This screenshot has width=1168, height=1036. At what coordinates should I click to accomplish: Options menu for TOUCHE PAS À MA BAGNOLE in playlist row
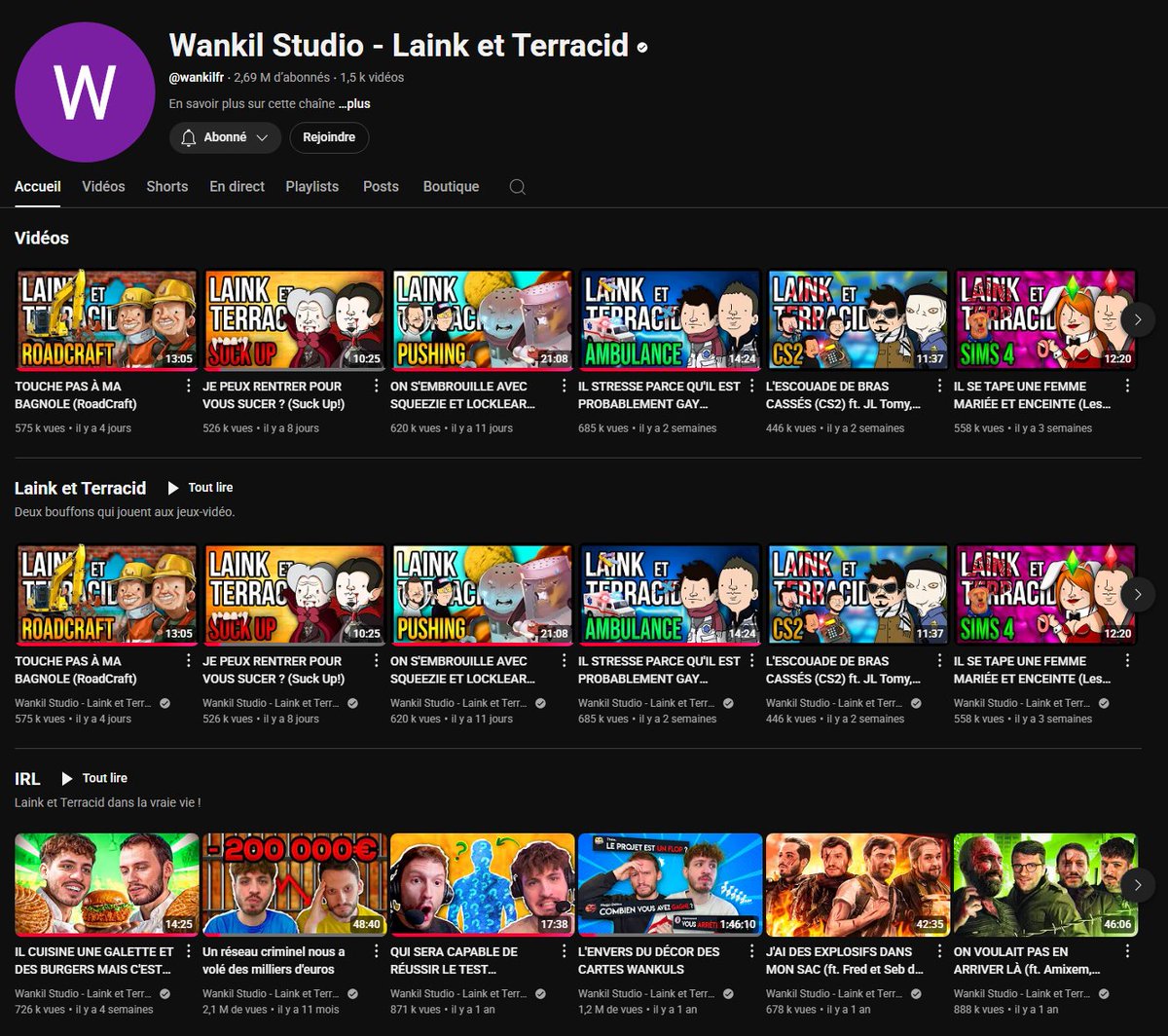[189, 661]
